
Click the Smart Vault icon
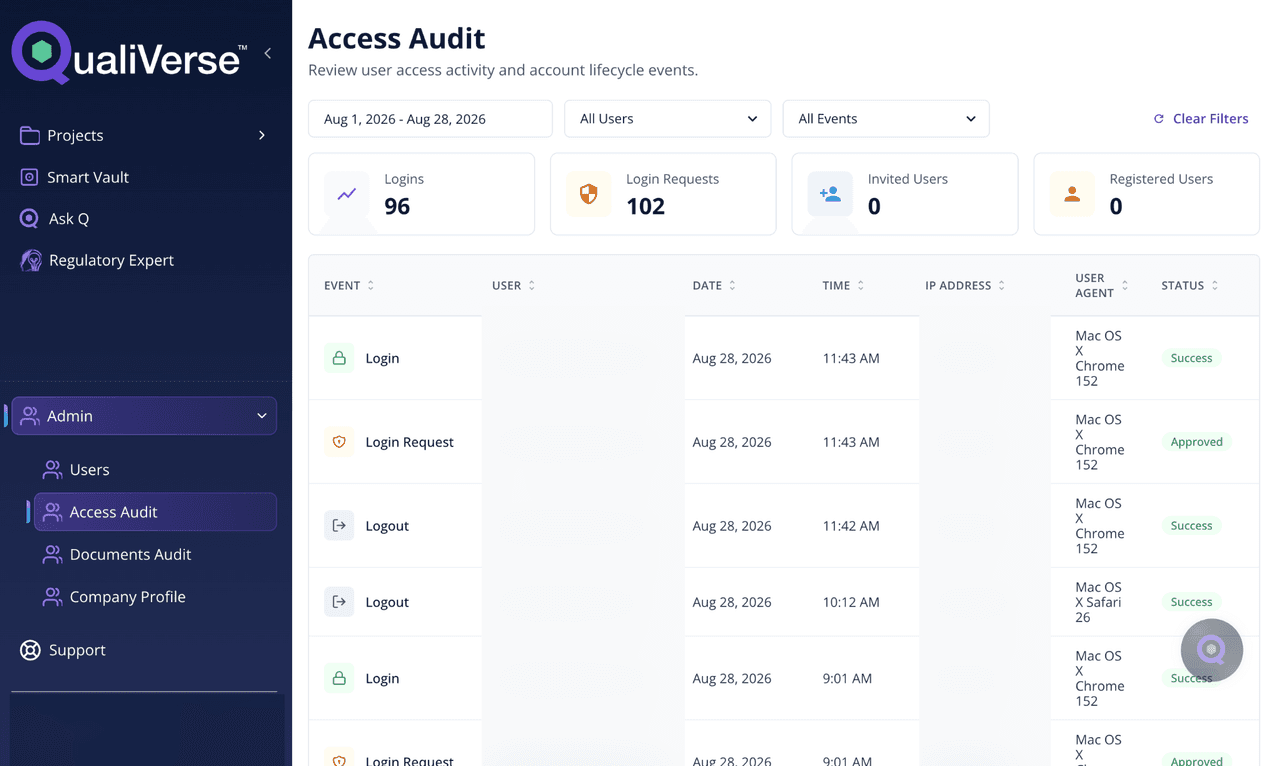click(x=30, y=177)
